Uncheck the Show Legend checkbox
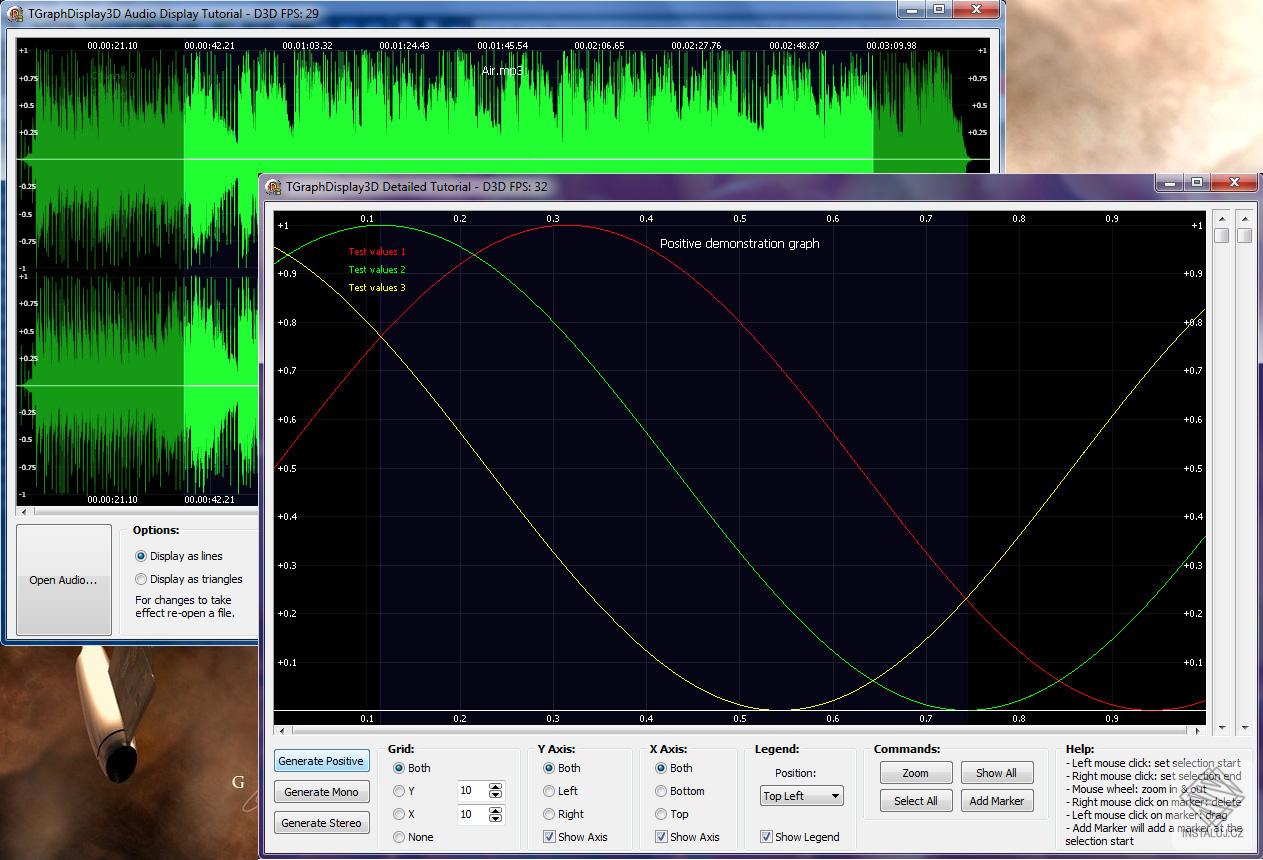The width and height of the screenshot is (1263, 860). click(x=766, y=837)
